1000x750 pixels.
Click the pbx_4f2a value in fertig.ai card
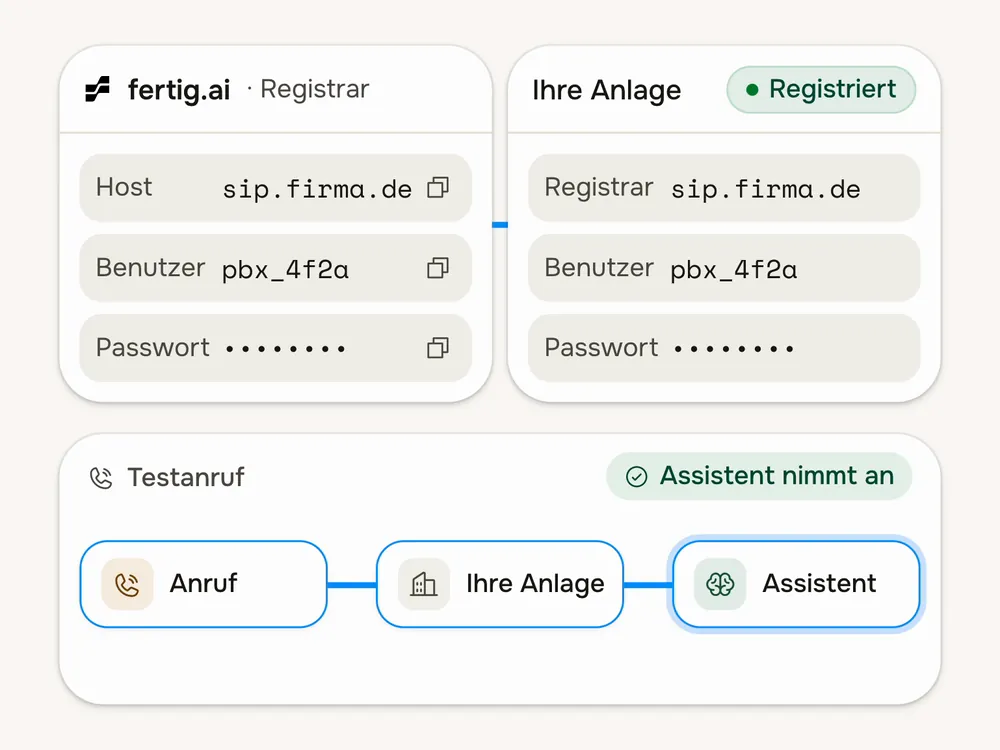pyautogui.click(x=285, y=270)
